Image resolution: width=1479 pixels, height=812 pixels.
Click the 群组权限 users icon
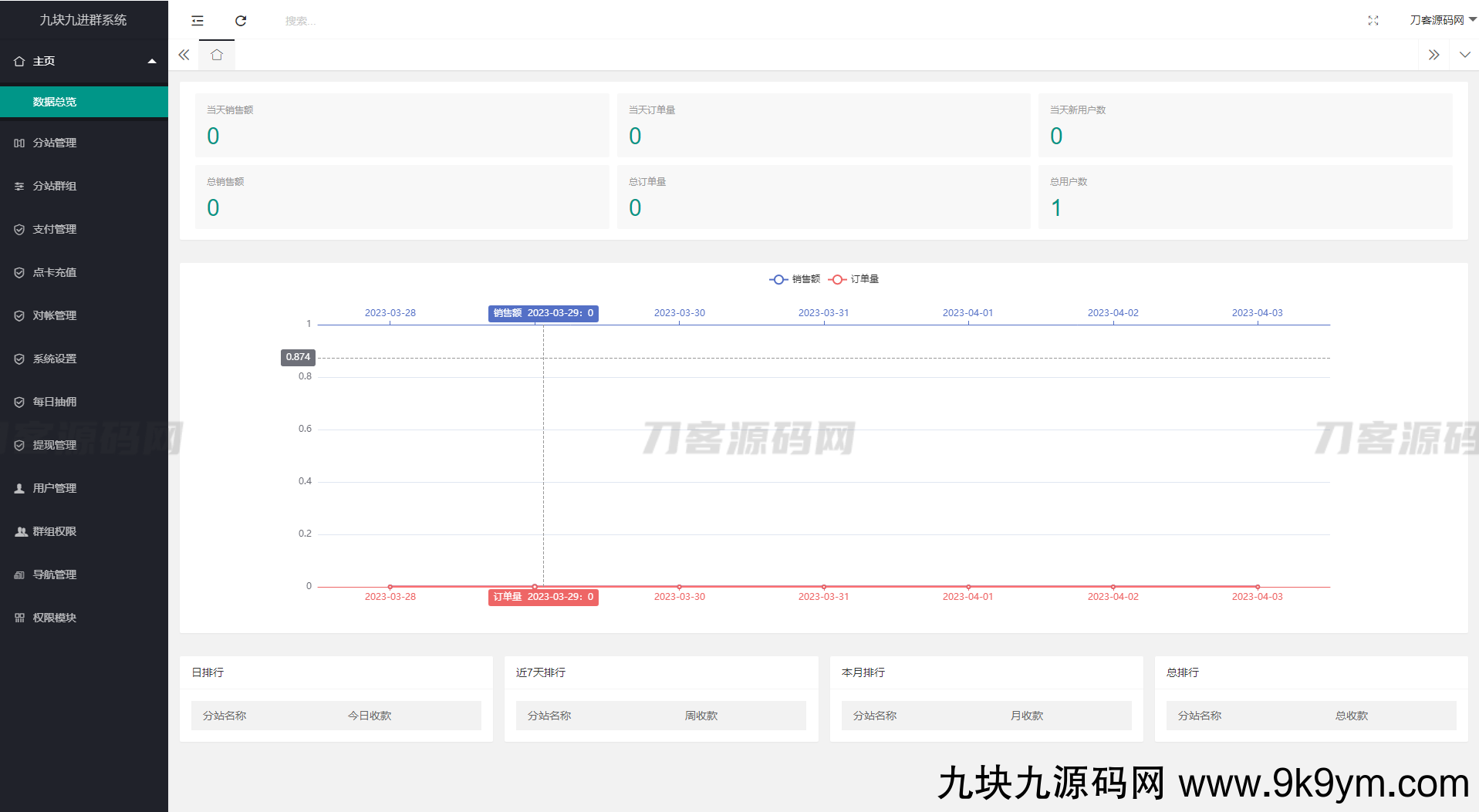pos(20,531)
